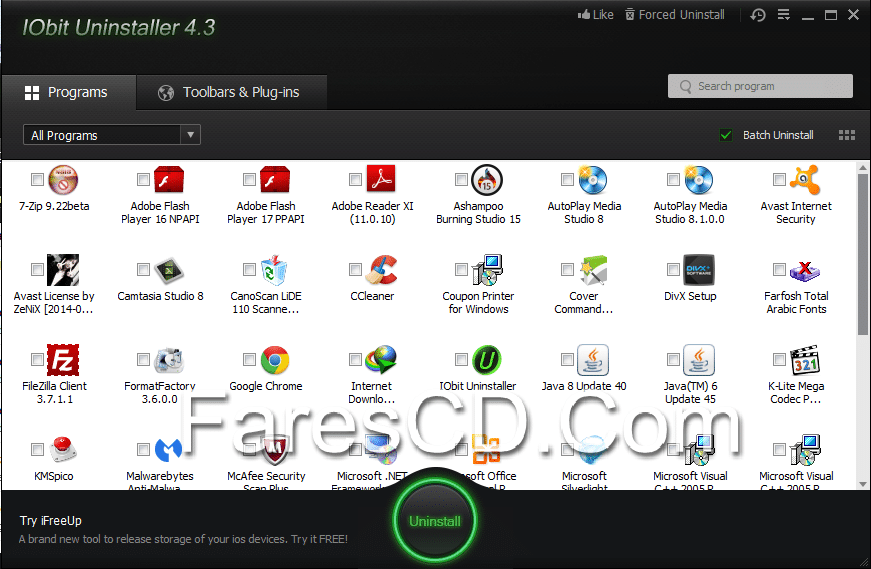871x569 pixels.
Task: Tick the Avast Internet Security checkbox
Action: [779, 179]
